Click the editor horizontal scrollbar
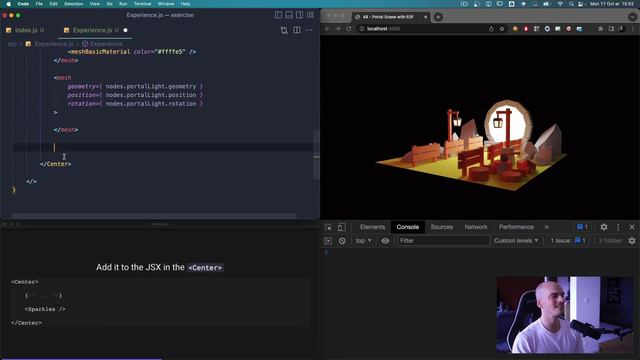 tap(154, 216)
